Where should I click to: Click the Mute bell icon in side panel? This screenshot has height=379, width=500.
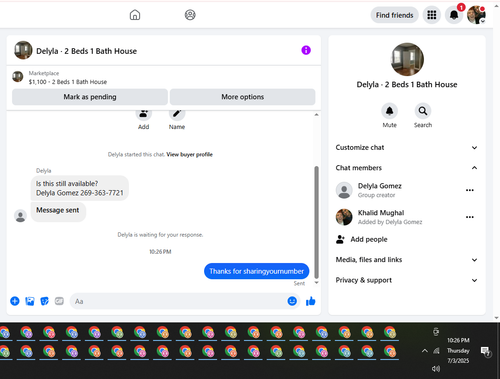tap(389, 111)
